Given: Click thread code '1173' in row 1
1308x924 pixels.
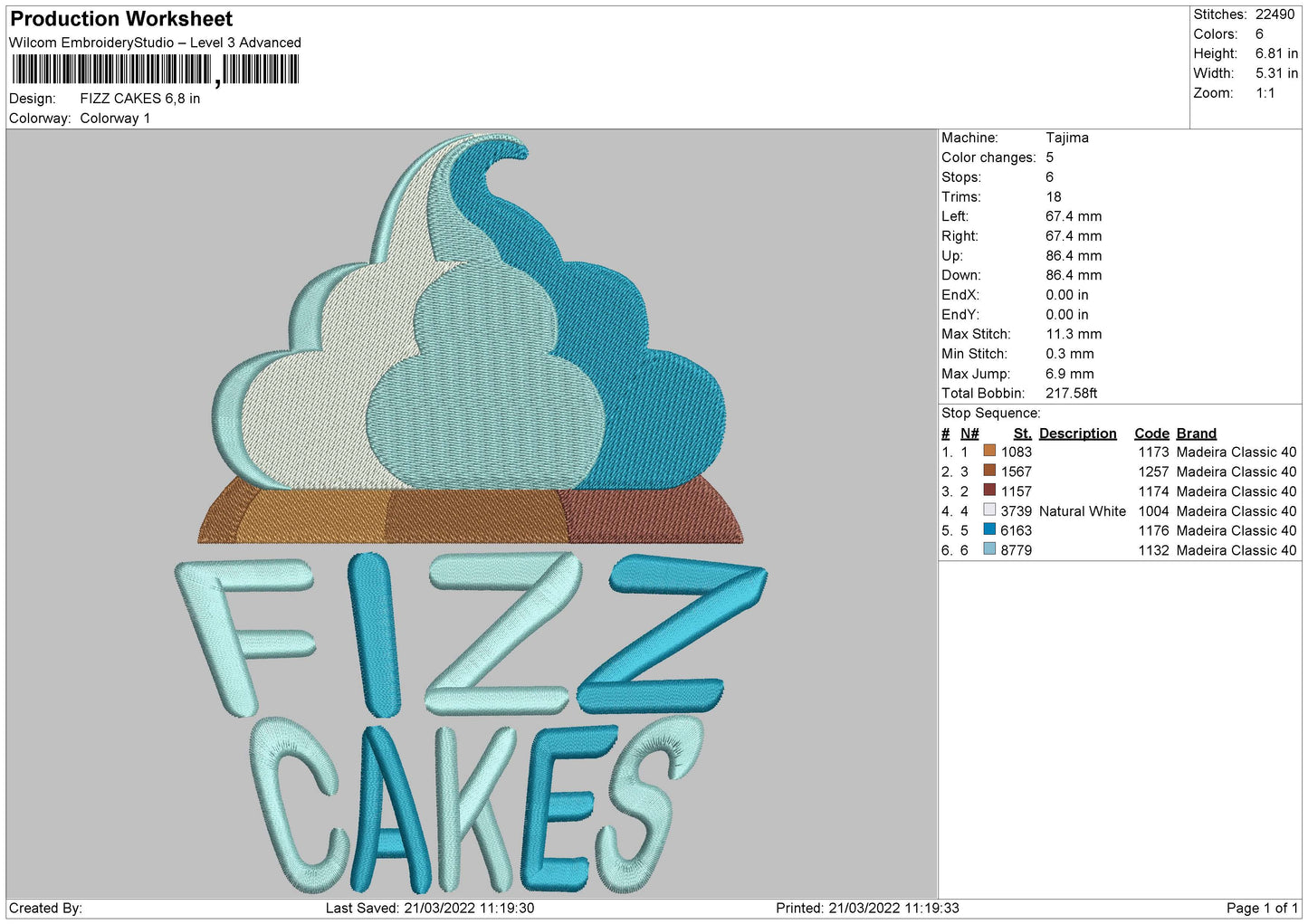Looking at the screenshot, I should click(1154, 452).
